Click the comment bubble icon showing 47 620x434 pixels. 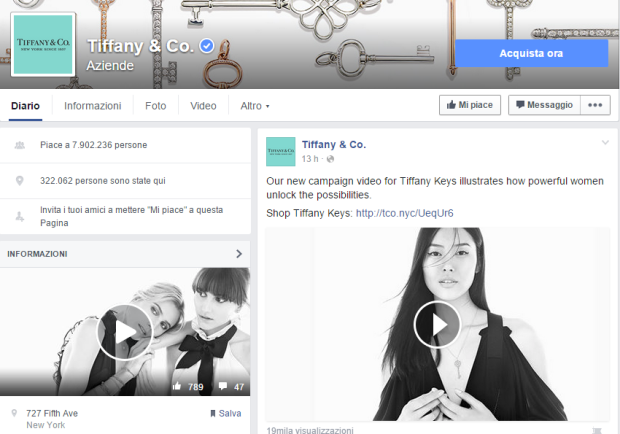[x=223, y=386]
